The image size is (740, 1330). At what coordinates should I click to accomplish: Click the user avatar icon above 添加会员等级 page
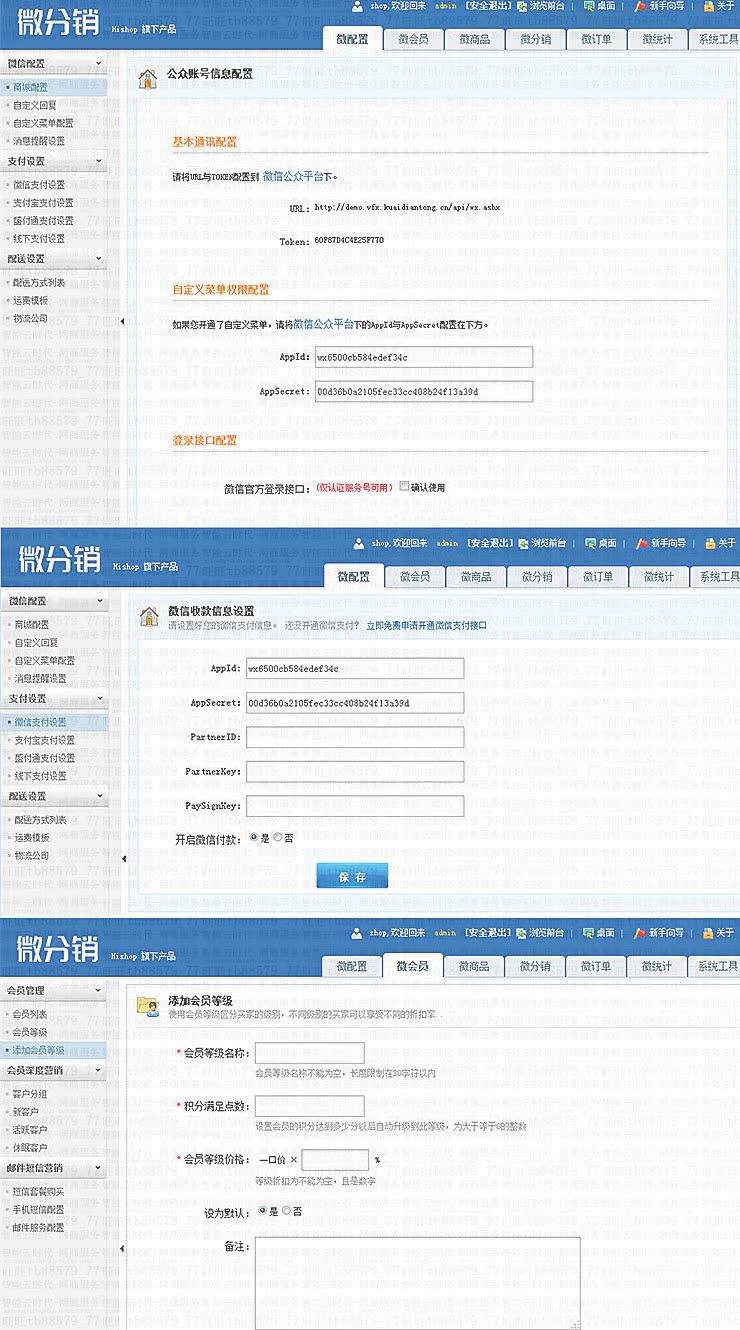coord(358,932)
